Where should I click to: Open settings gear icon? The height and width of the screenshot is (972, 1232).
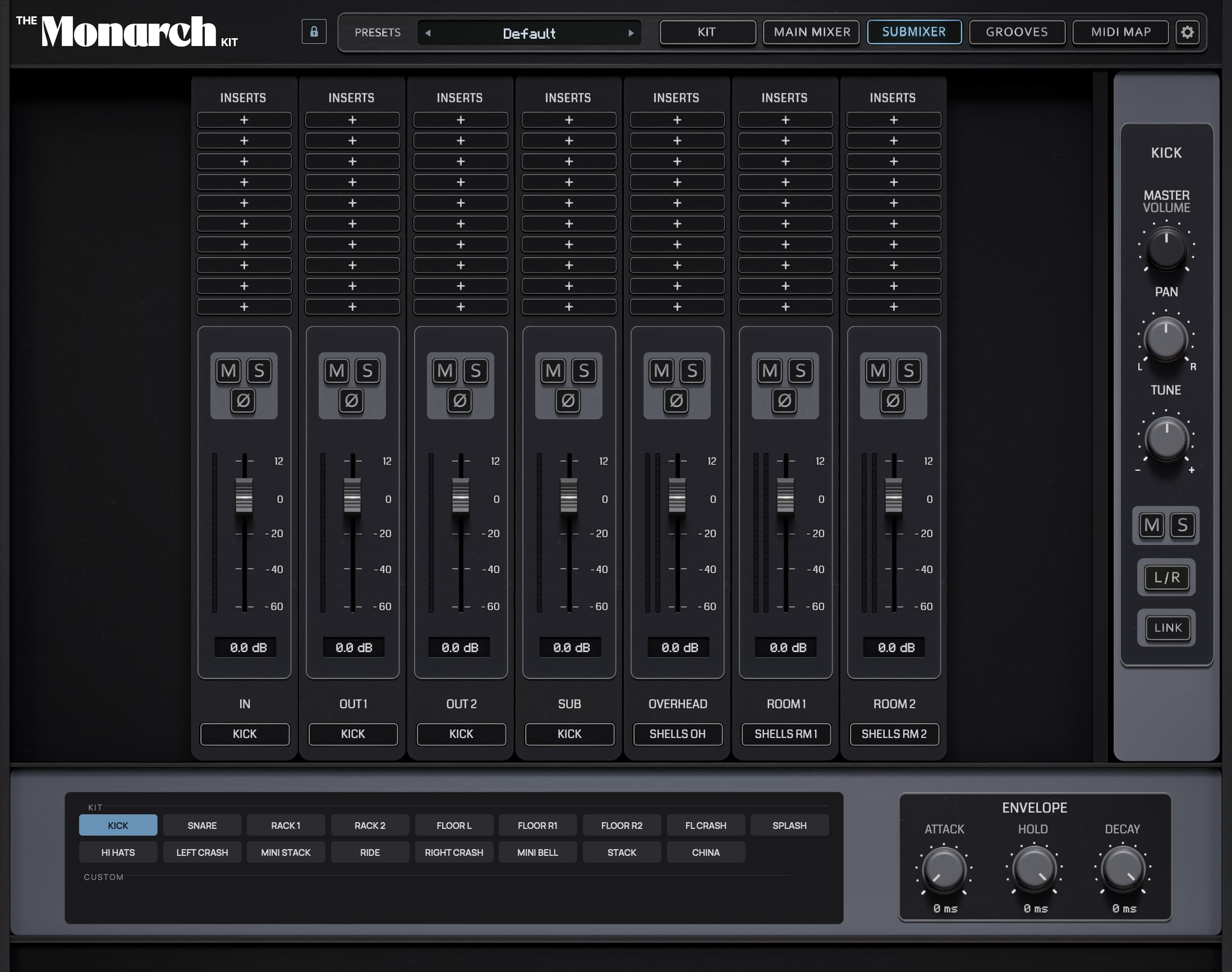pos(1187,32)
